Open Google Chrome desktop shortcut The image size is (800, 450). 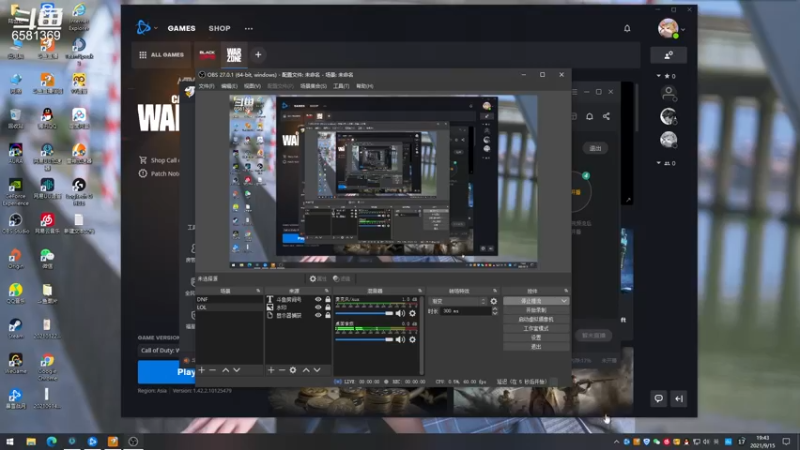pyautogui.click(x=47, y=367)
